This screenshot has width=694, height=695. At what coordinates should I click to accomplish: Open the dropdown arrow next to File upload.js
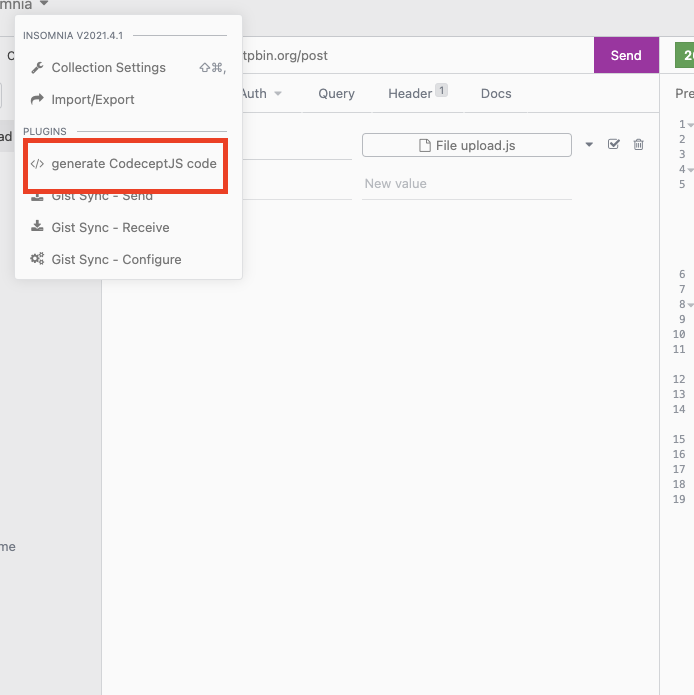click(x=589, y=144)
